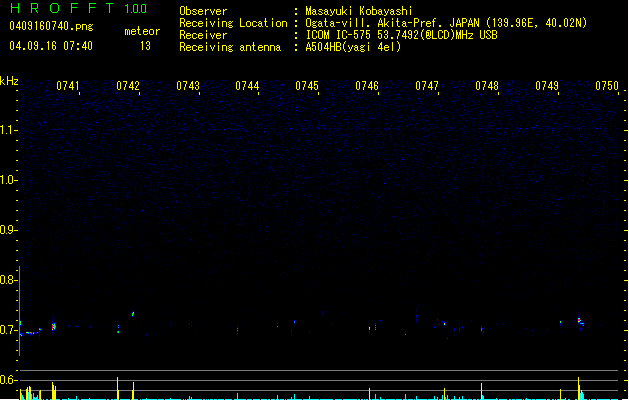Click the receiver value ICOM IC-575
Screen dimensions: 629x400
pos(339,35)
